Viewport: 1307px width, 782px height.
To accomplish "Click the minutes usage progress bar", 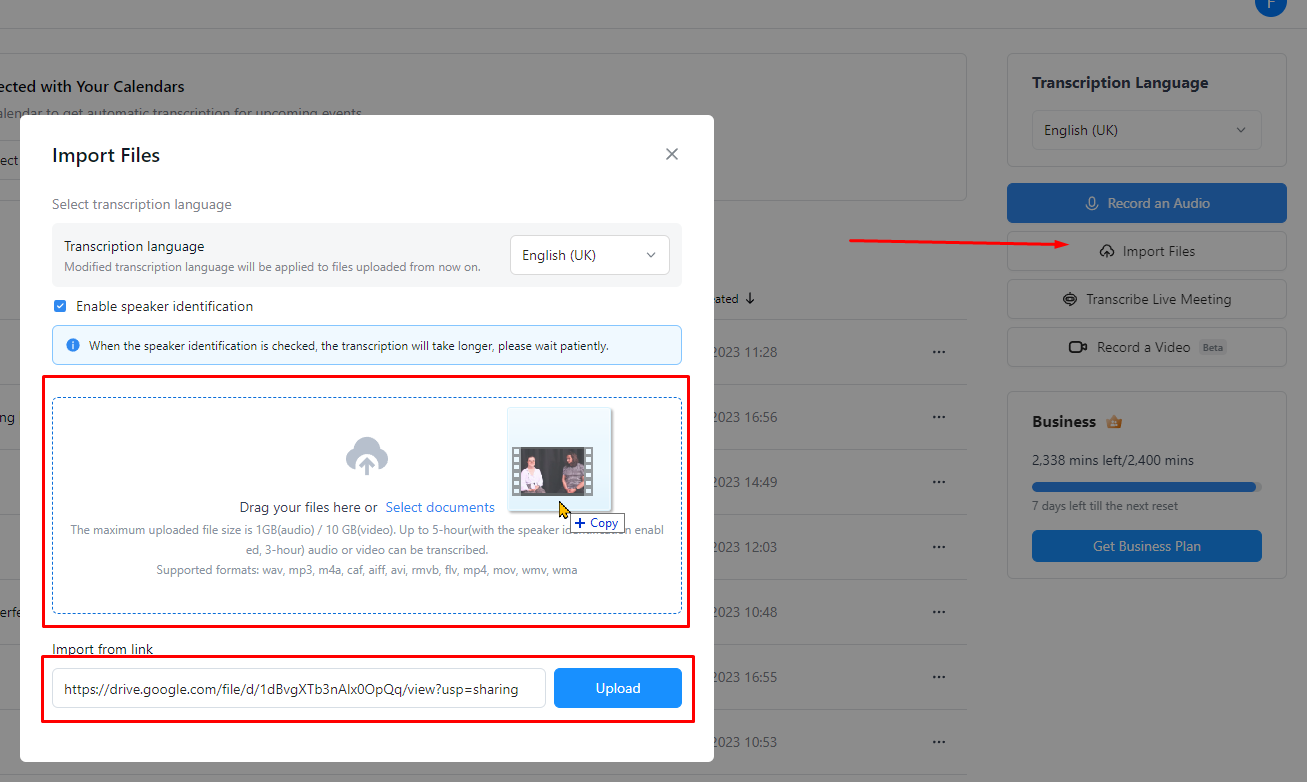I will (x=1146, y=487).
